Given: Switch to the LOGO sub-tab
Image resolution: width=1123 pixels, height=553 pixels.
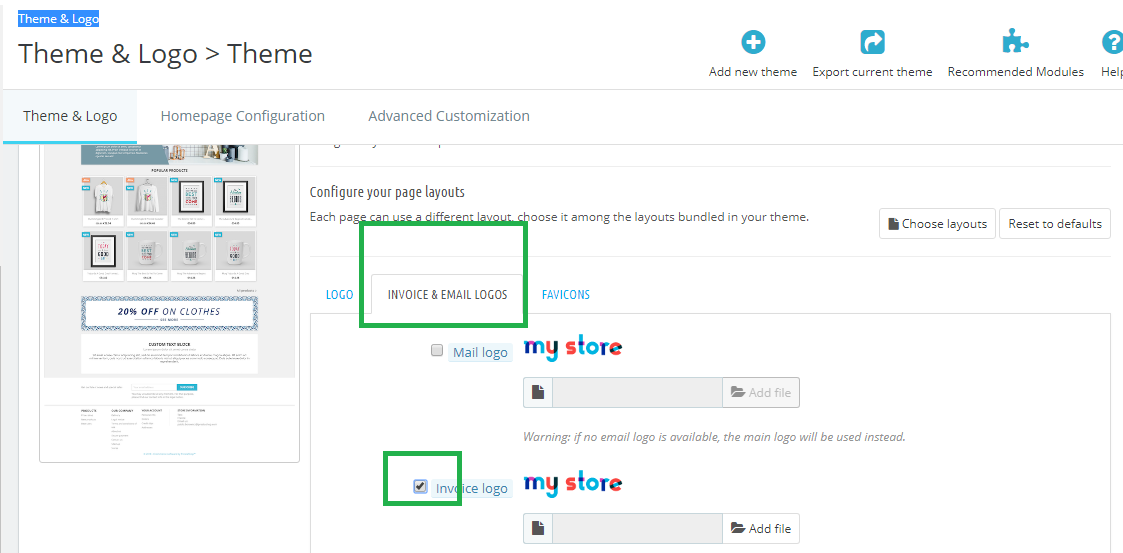Looking at the screenshot, I should coord(339,294).
